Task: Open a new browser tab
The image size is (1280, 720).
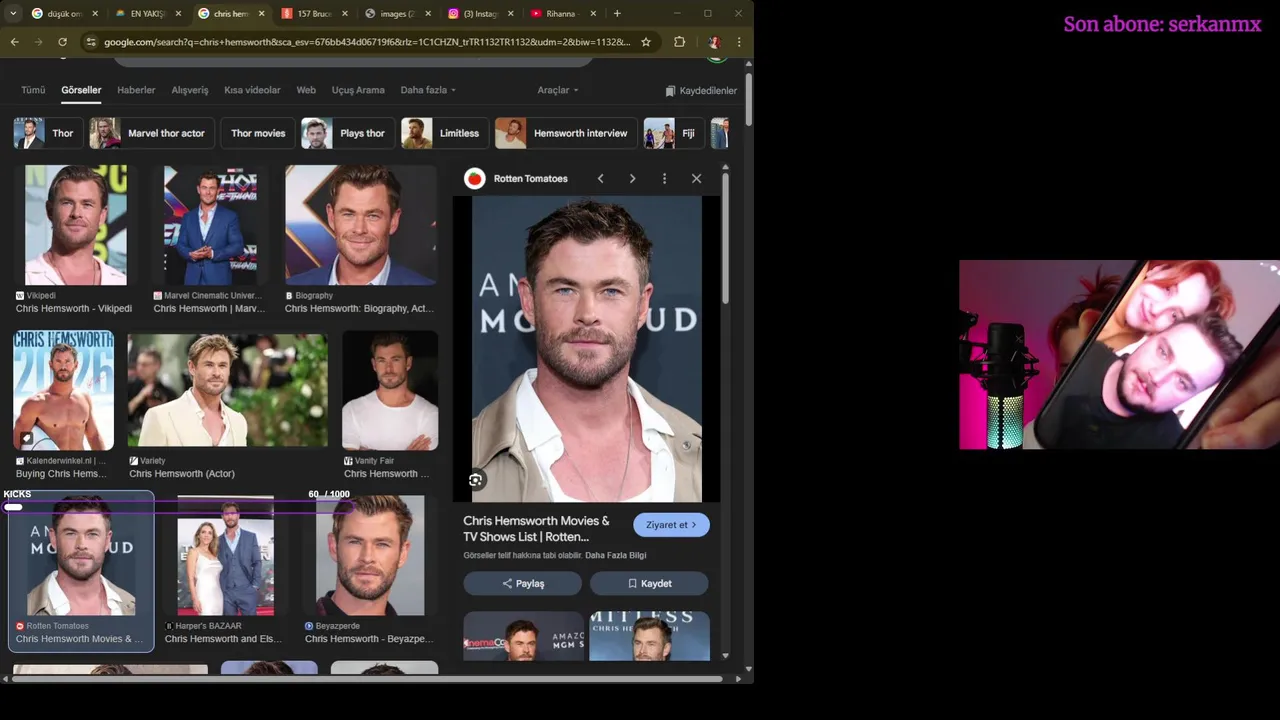Action: tap(617, 14)
